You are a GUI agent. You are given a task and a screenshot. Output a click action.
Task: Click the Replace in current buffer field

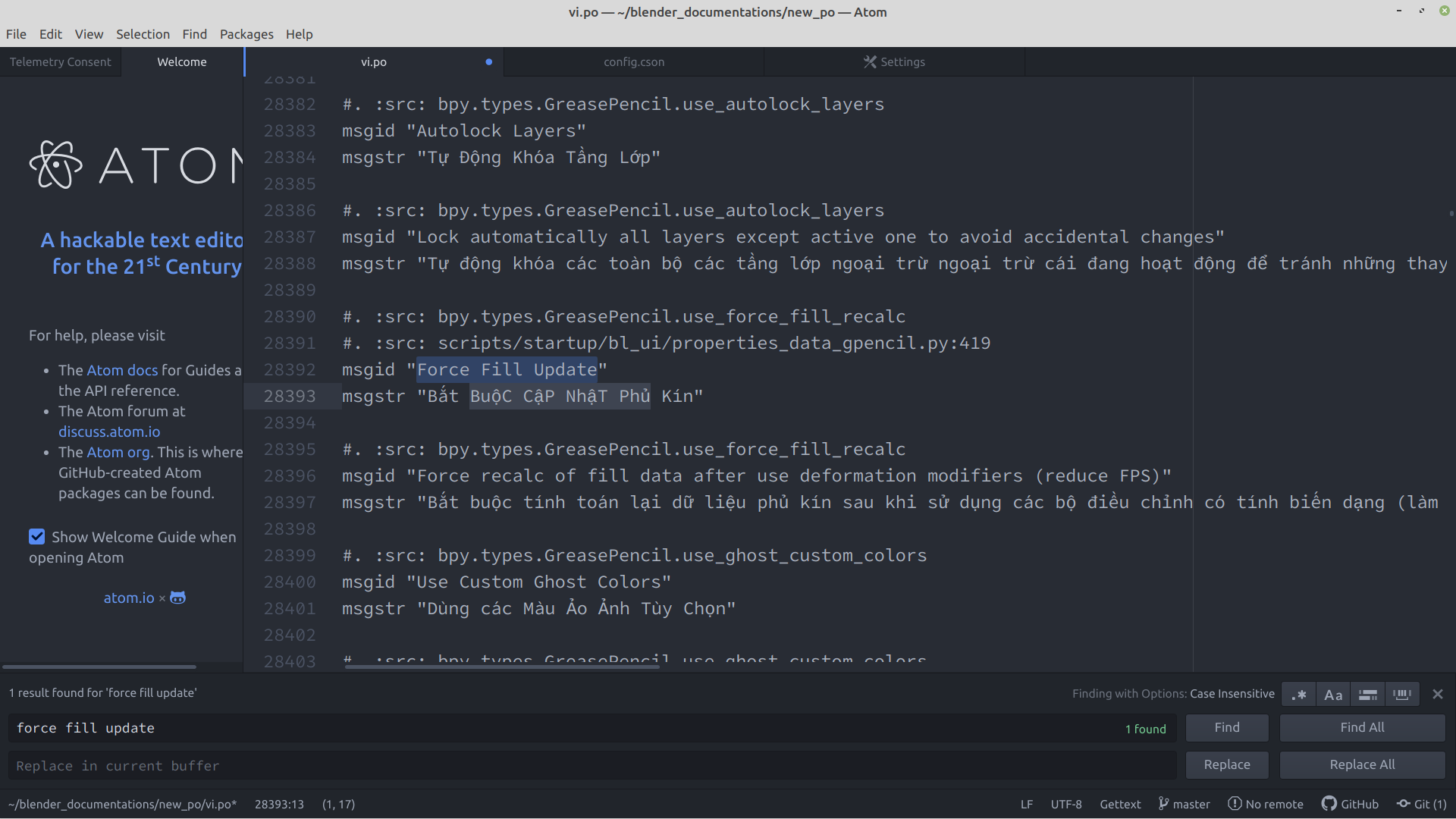591,766
